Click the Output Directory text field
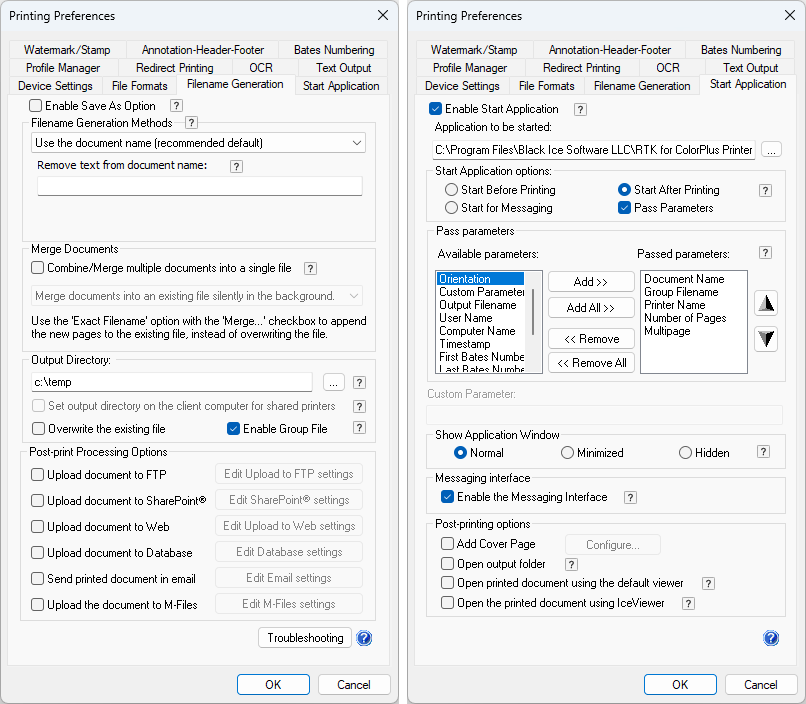 172,382
